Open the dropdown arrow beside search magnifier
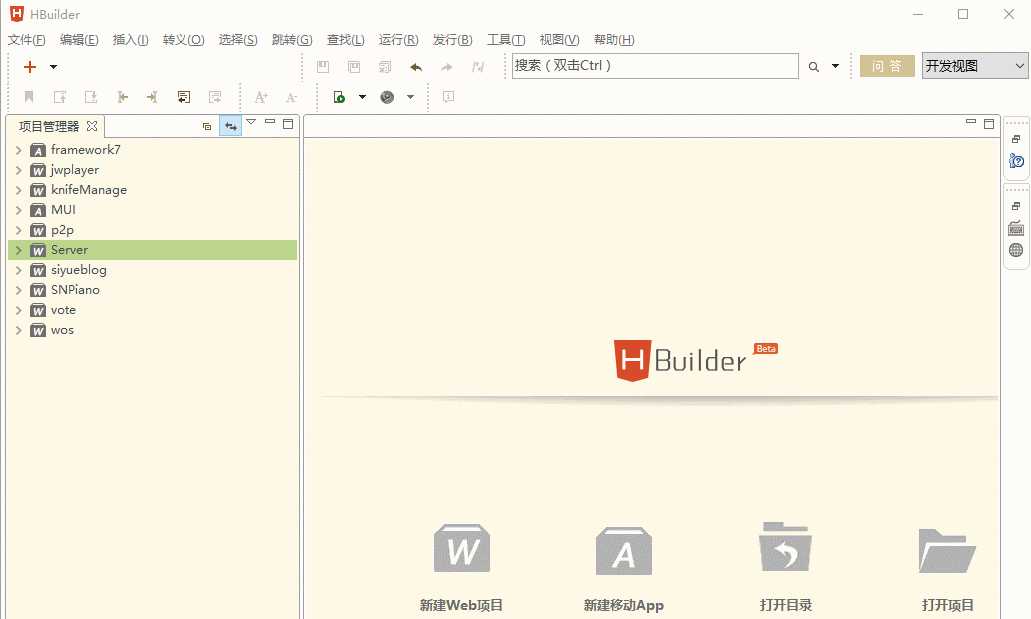 click(835, 66)
